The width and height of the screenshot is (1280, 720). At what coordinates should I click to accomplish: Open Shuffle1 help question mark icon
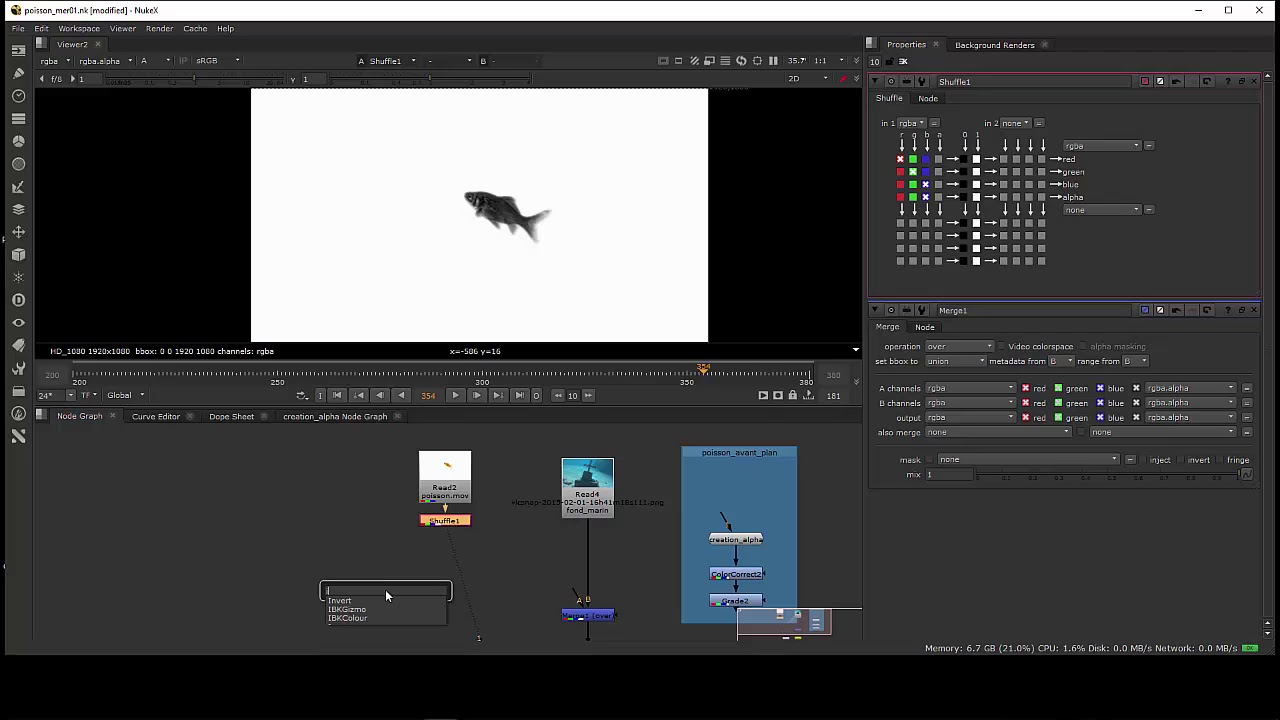click(x=1228, y=82)
